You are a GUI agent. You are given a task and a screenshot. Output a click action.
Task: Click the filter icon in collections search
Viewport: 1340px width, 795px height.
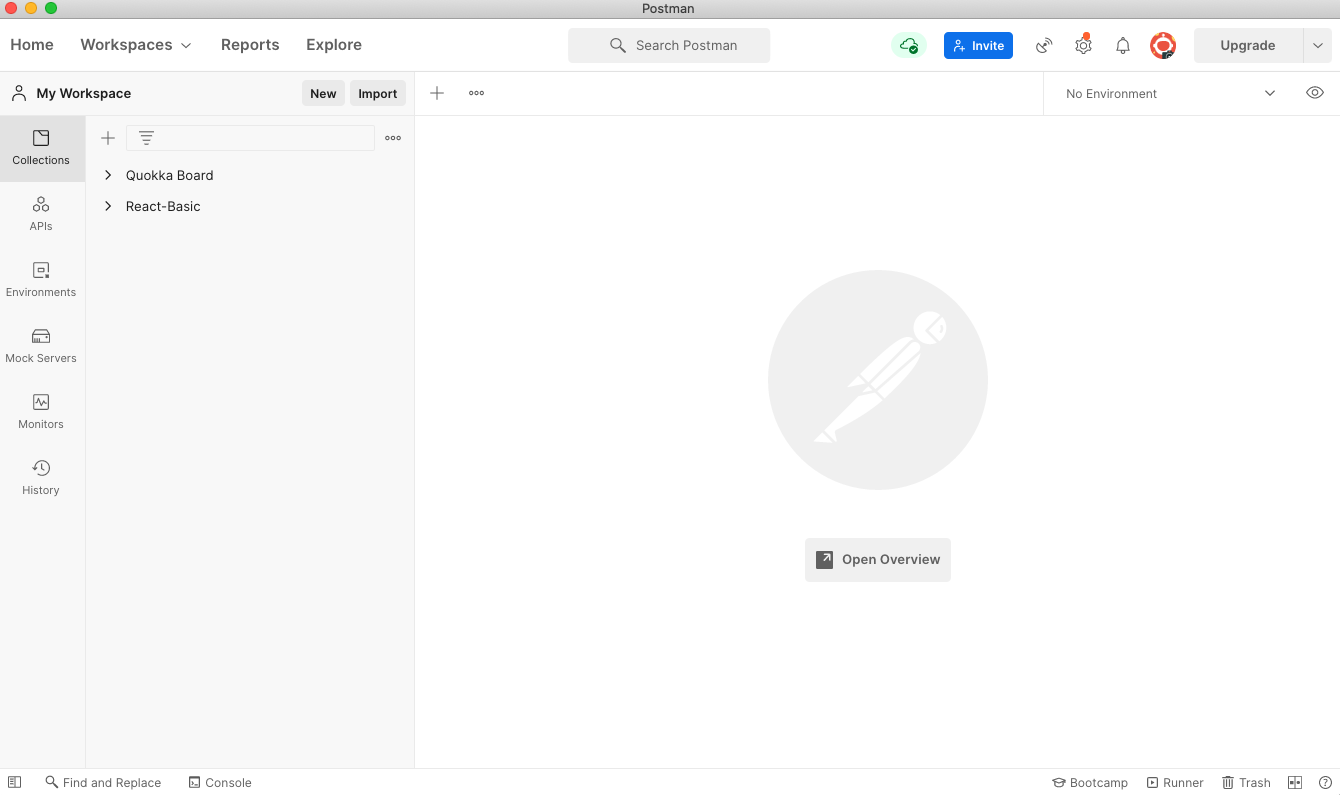click(x=146, y=138)
